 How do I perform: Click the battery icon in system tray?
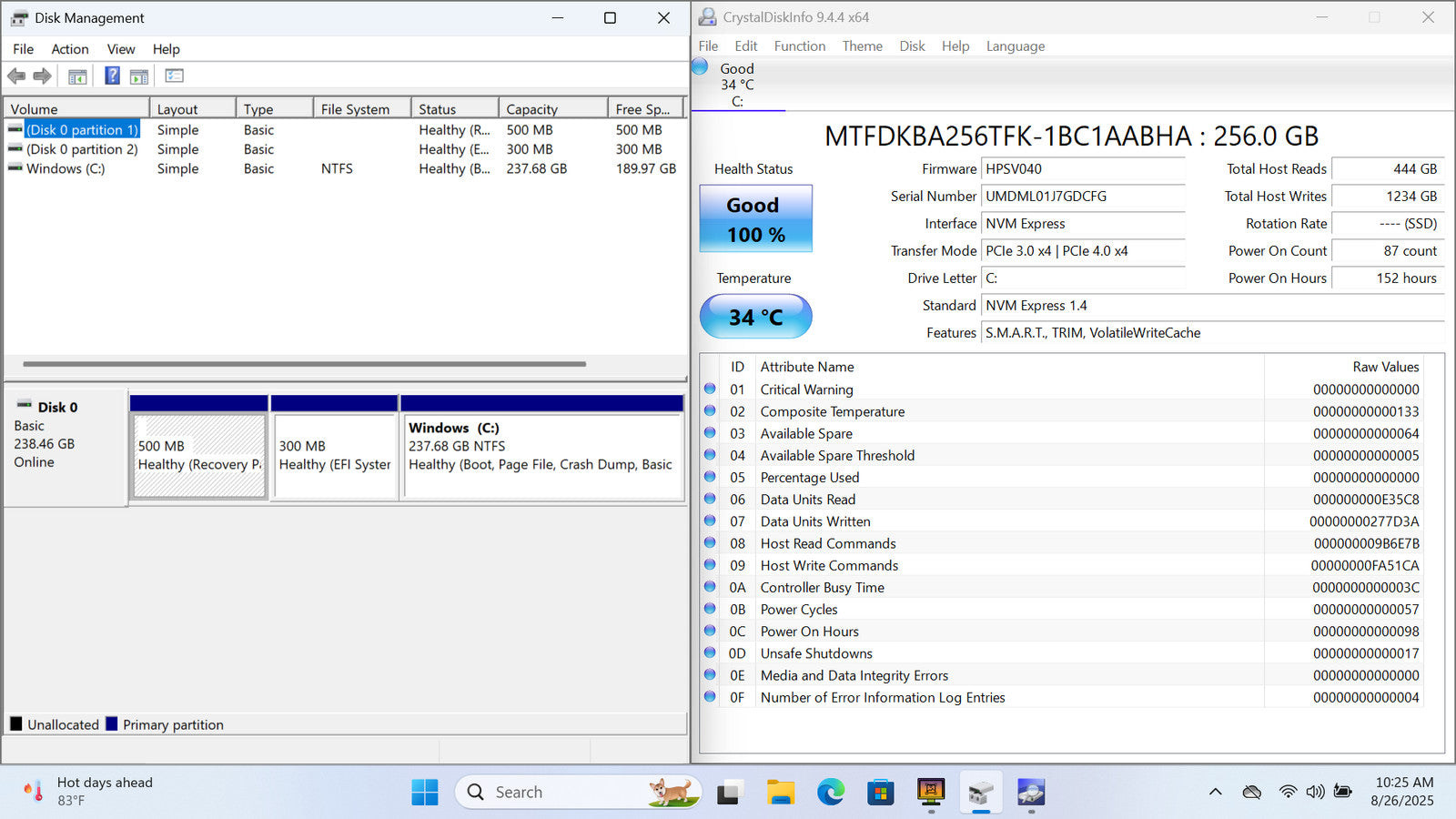point(1342,791)
